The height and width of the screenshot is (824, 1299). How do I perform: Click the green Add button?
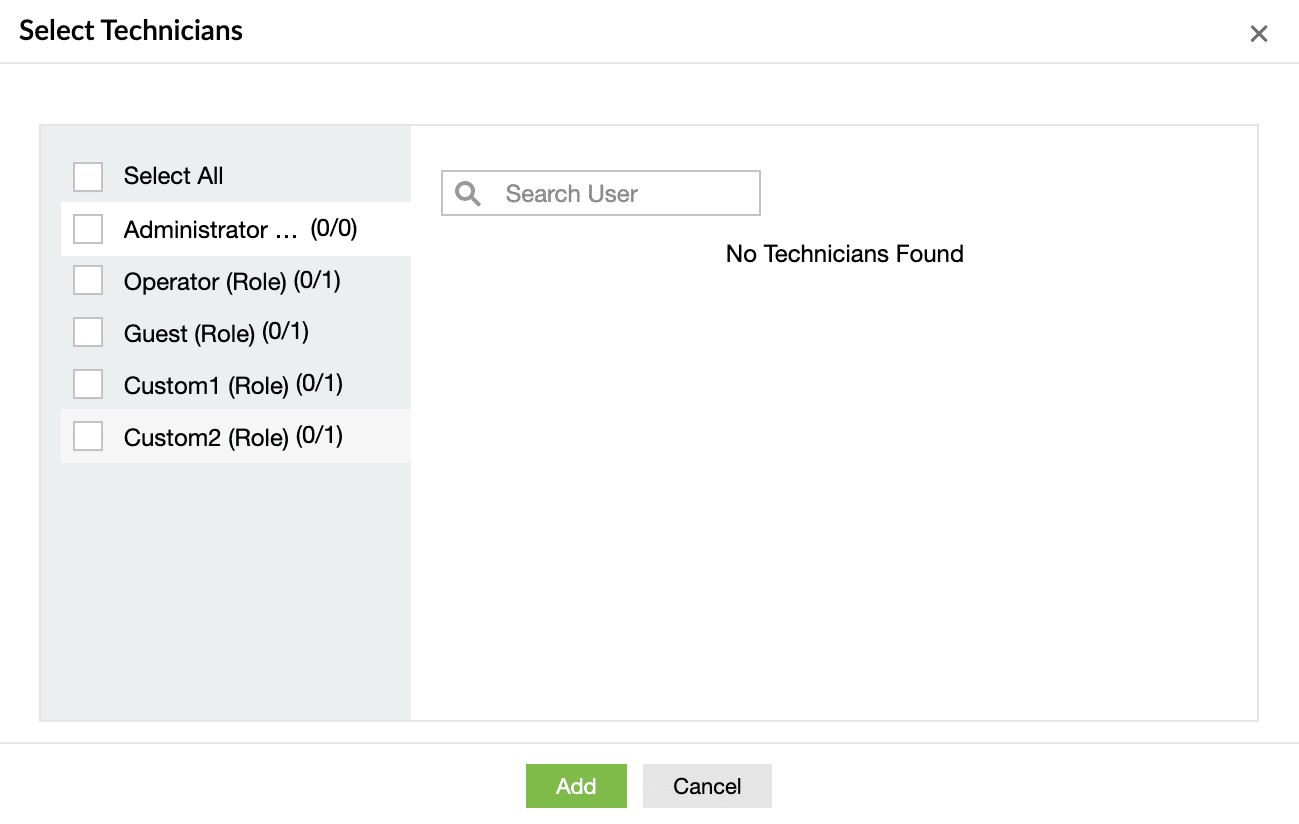576,786
